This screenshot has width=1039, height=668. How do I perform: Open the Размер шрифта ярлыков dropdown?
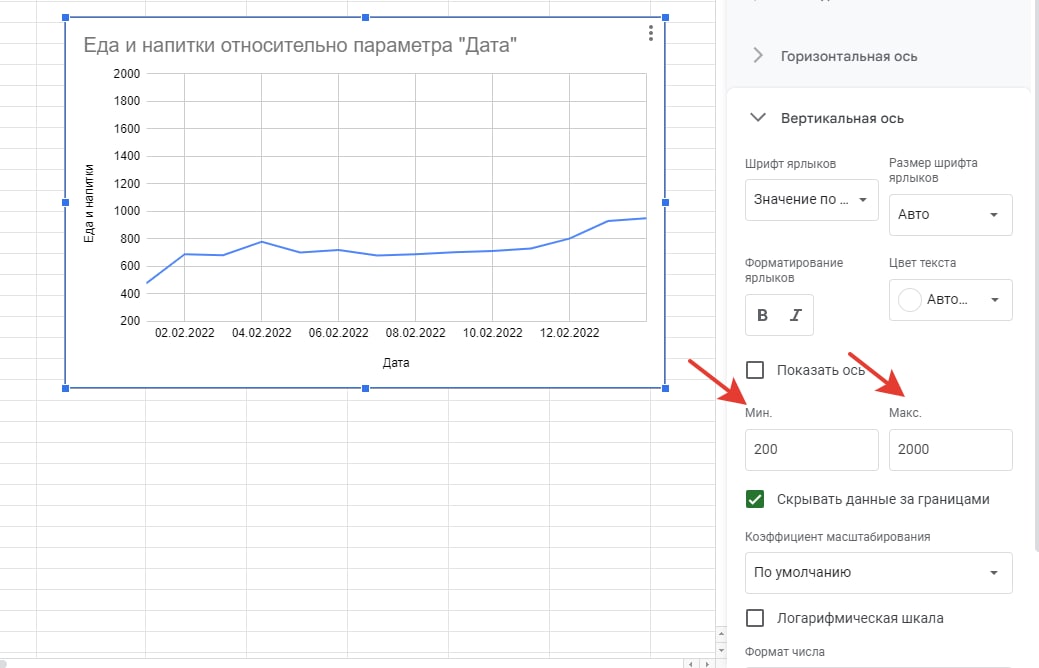[x=950, y=214]
